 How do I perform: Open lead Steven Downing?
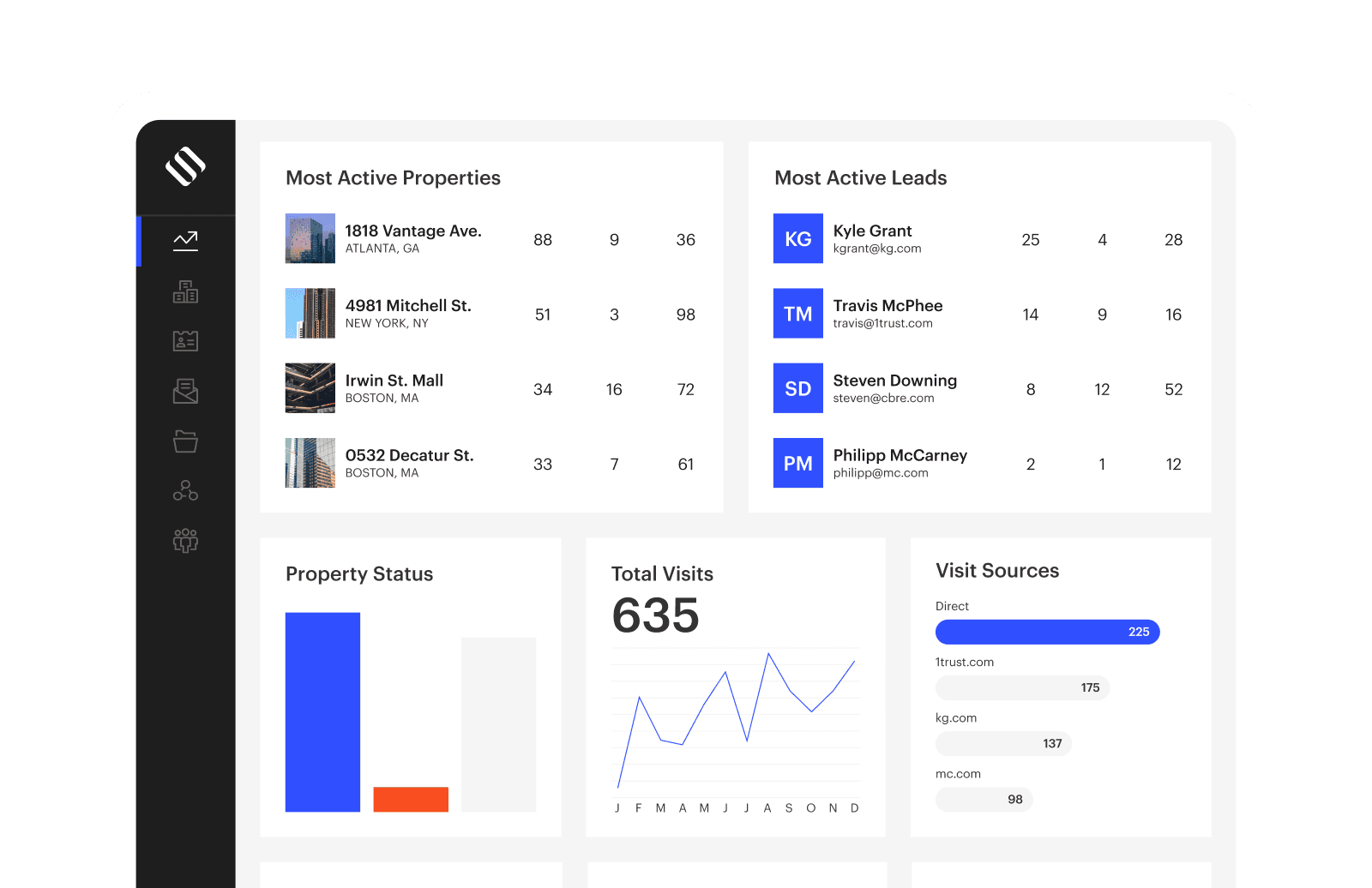[x=894, y=380]
